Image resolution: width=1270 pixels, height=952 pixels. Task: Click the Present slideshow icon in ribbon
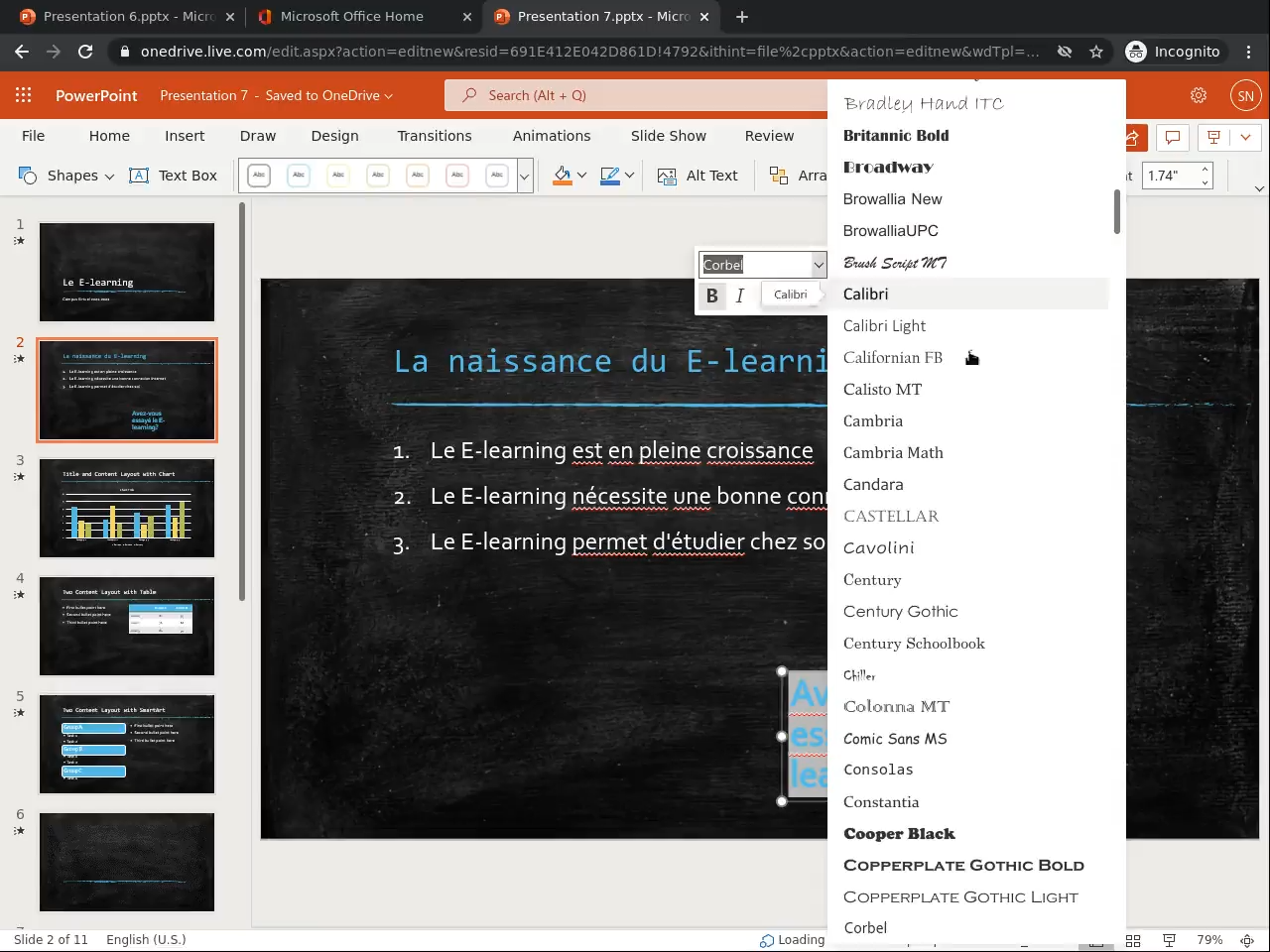[x=1213, y=137]
